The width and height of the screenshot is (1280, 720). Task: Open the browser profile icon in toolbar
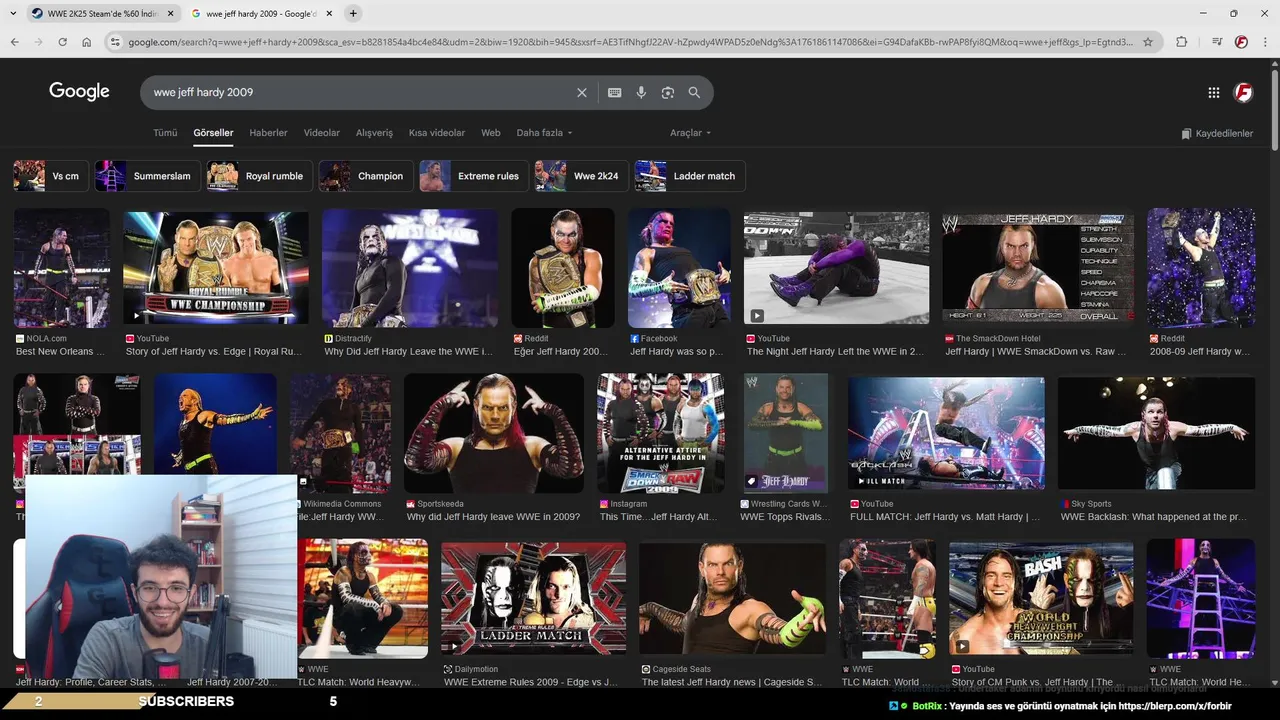(x=1241, y=42)
